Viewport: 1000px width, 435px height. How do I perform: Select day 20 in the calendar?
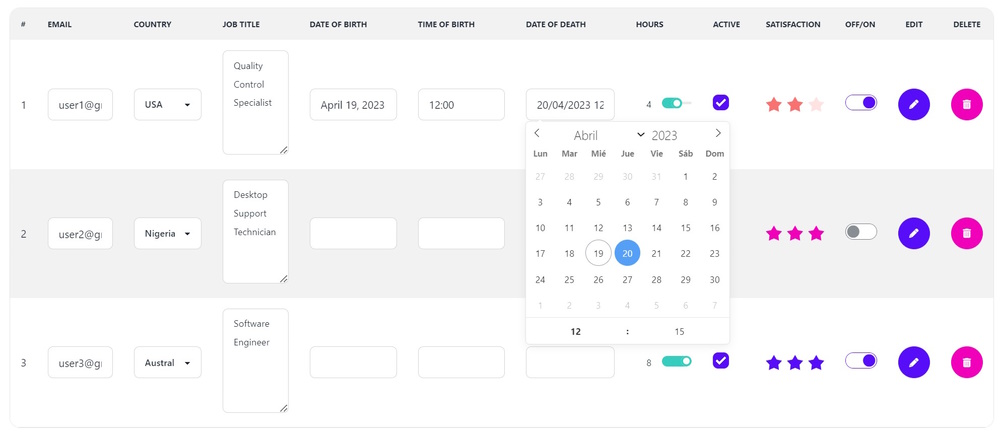click(628, 253)
